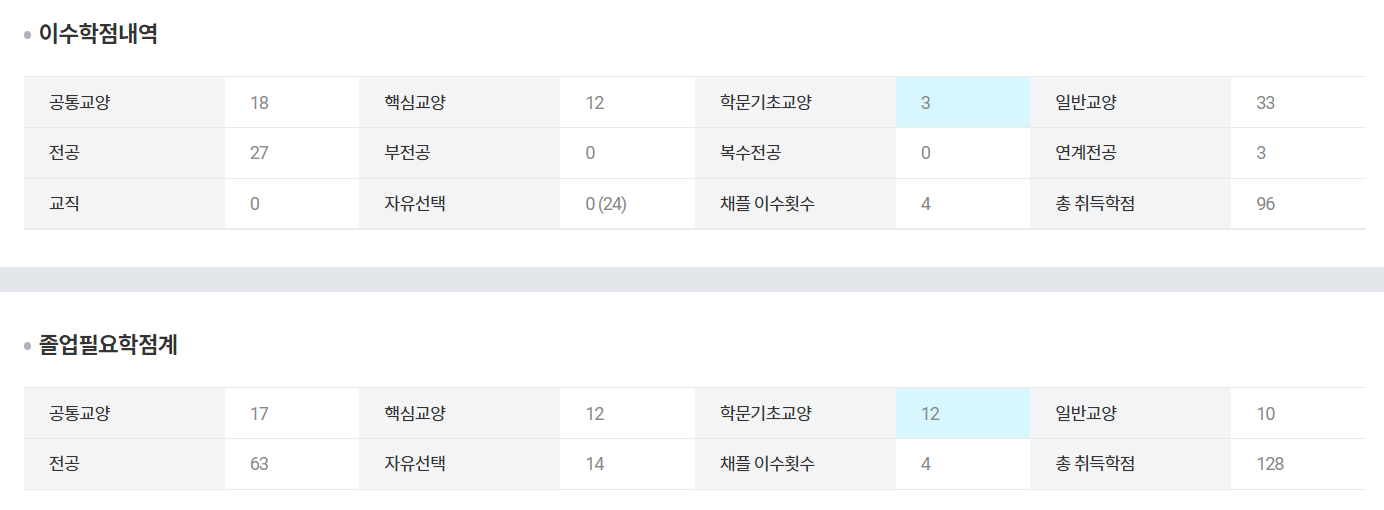Click the highlighted 학문기초교양 value 12 under 졸업필요학점계
Screen dimensions: 1384x510
(x=930, y=414)
